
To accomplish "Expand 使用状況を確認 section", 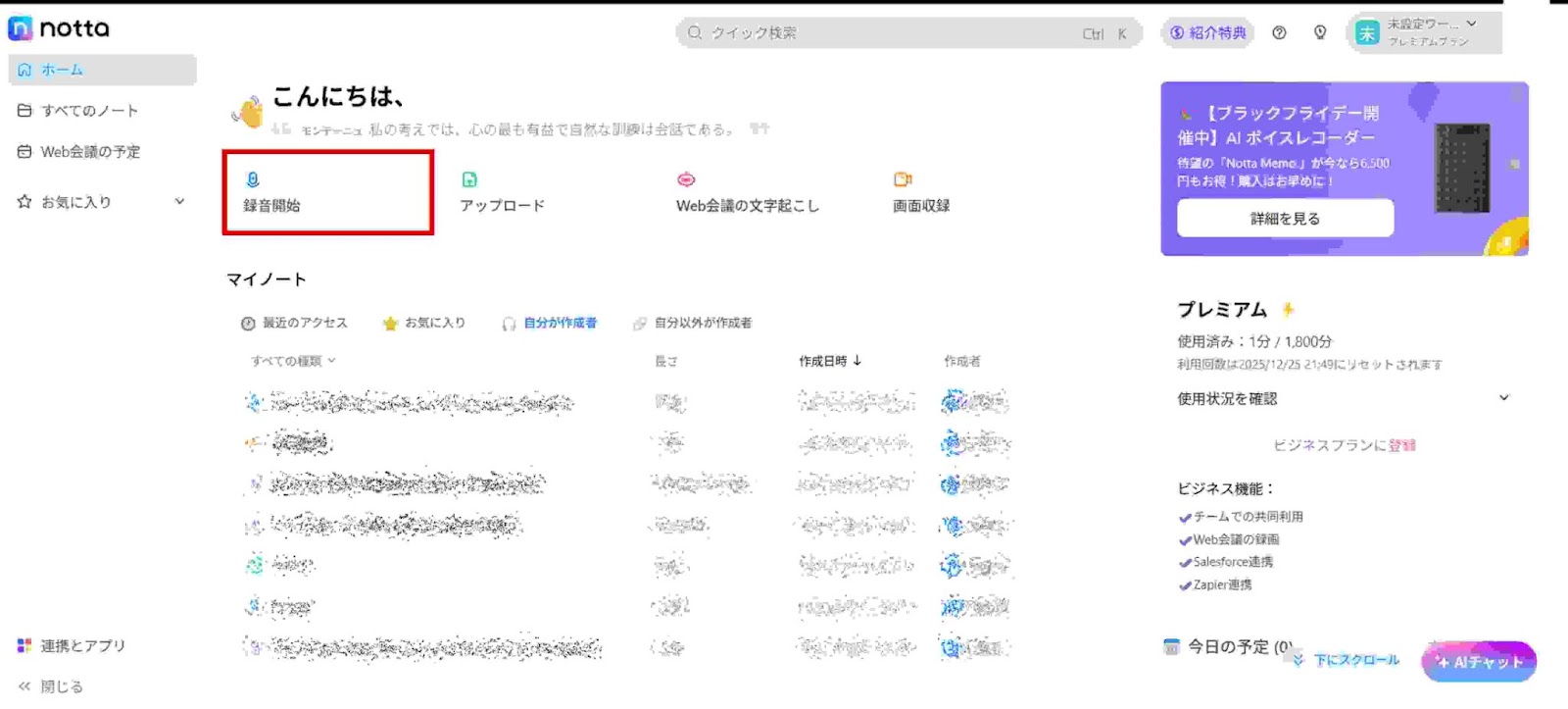I will pos(1344,398).
